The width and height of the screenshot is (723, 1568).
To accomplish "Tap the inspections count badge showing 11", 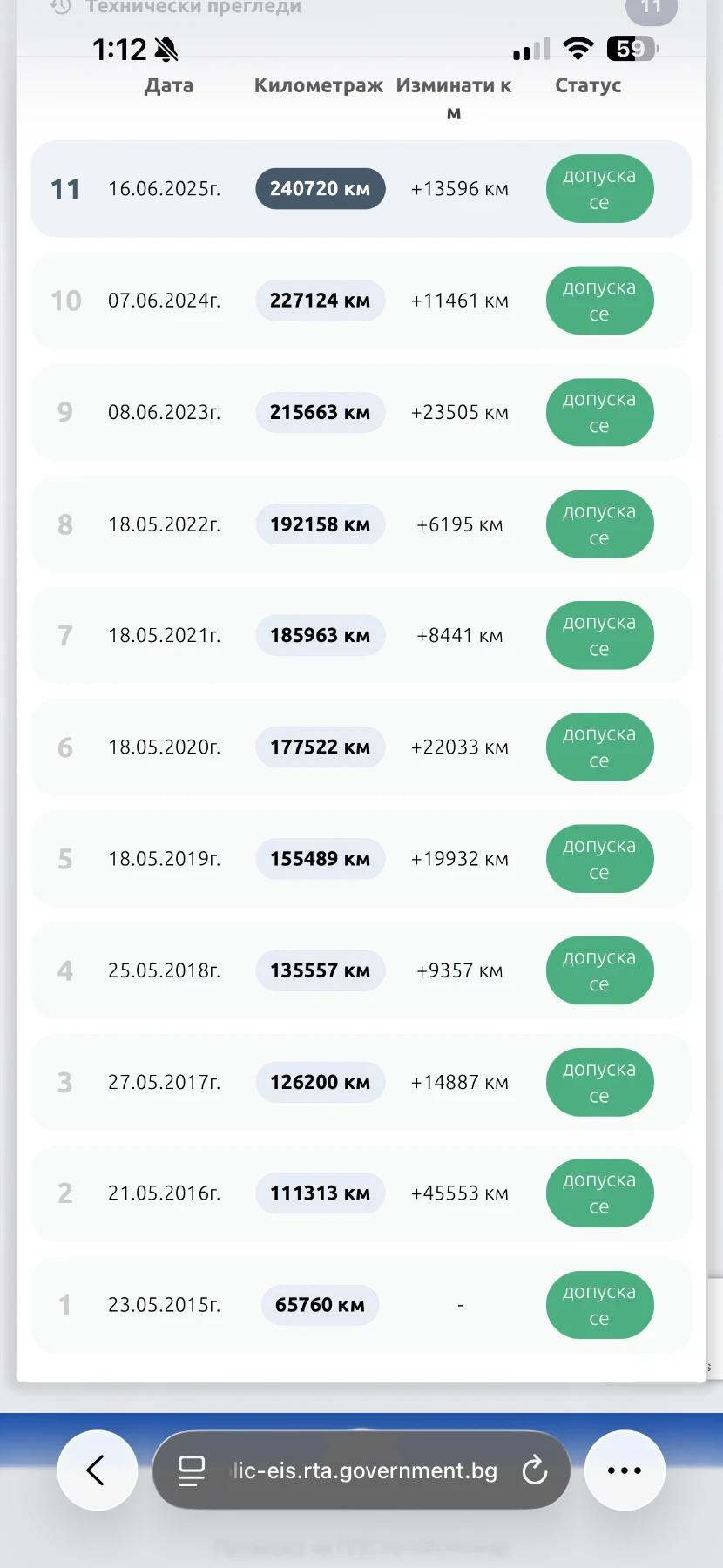I will point(651,8).
